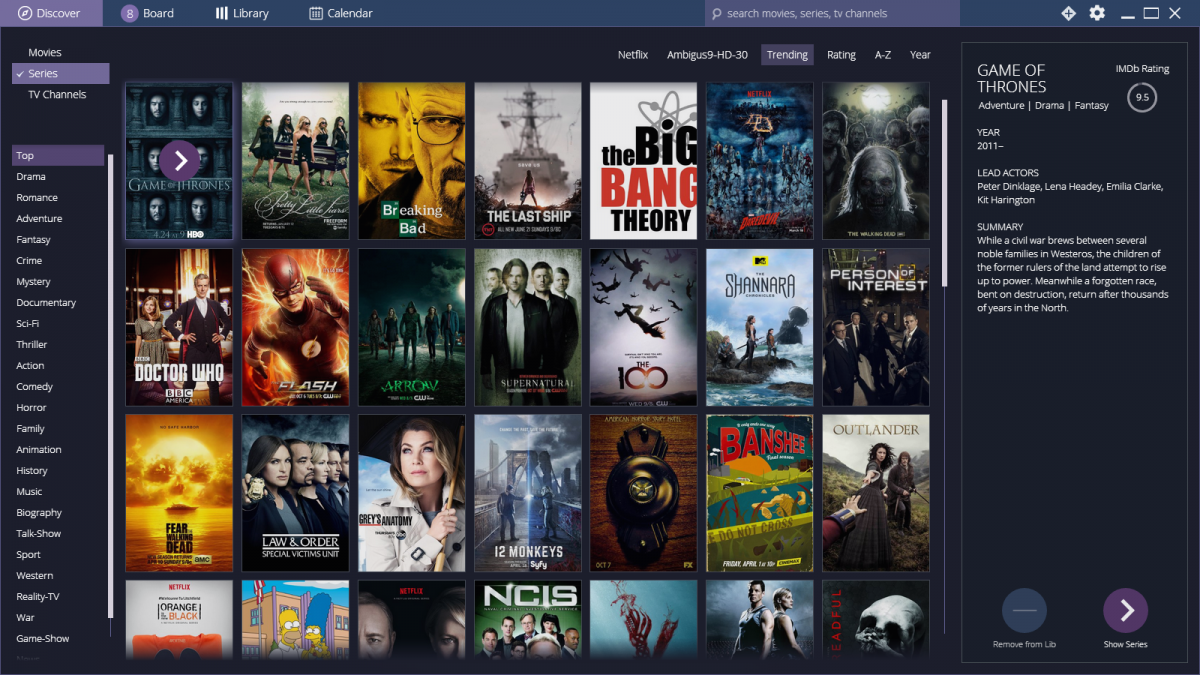1200x675 pixels.
Task: Click the poster grid vertical scrollbar
Action: [944, 193]
